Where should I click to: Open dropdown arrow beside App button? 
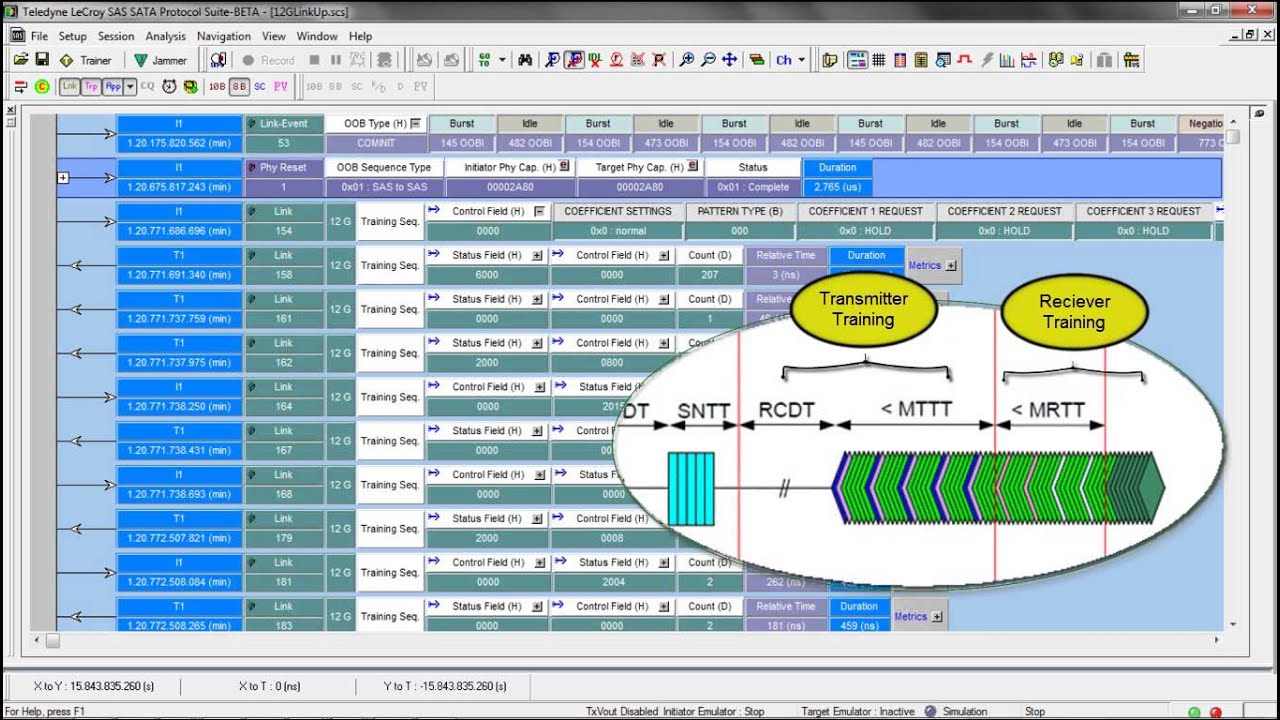(x=130, y=86)
